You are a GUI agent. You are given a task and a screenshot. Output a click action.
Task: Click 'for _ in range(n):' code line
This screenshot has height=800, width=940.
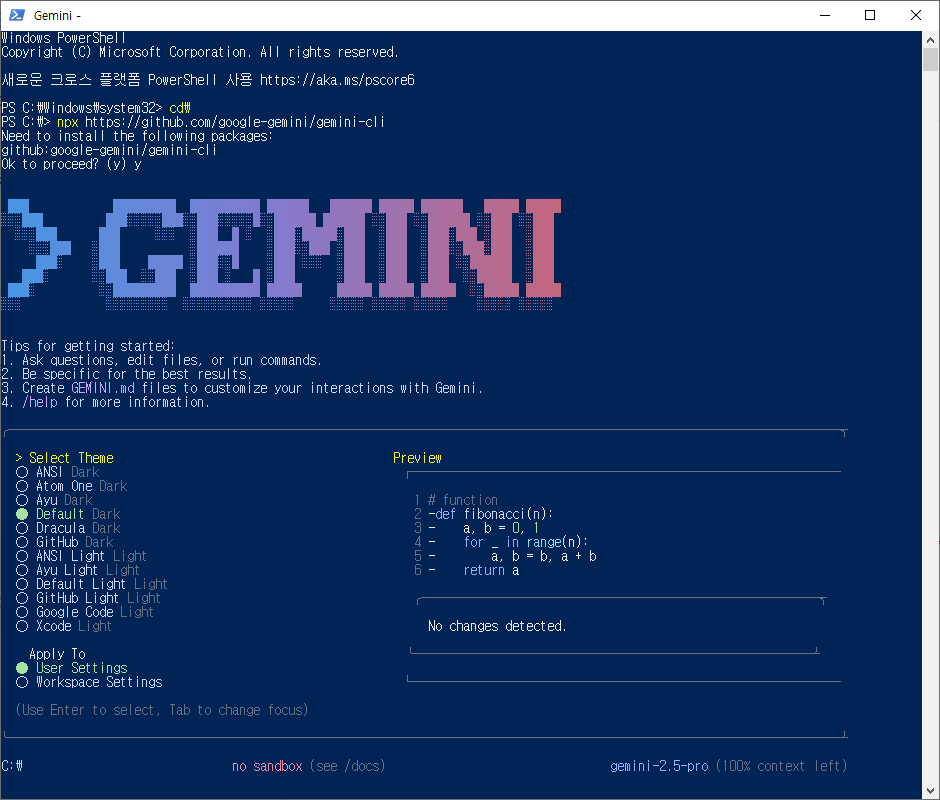tap(525, 542)
